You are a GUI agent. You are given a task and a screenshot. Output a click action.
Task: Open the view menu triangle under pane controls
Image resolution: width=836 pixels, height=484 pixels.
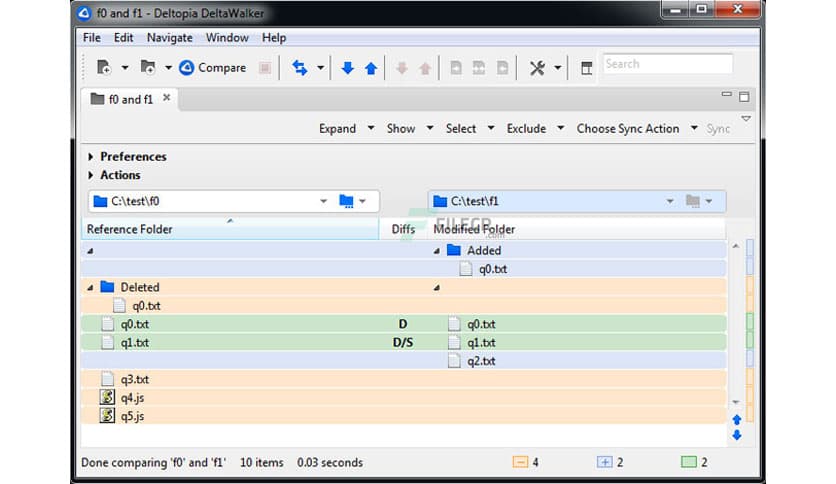pos(746,118)
